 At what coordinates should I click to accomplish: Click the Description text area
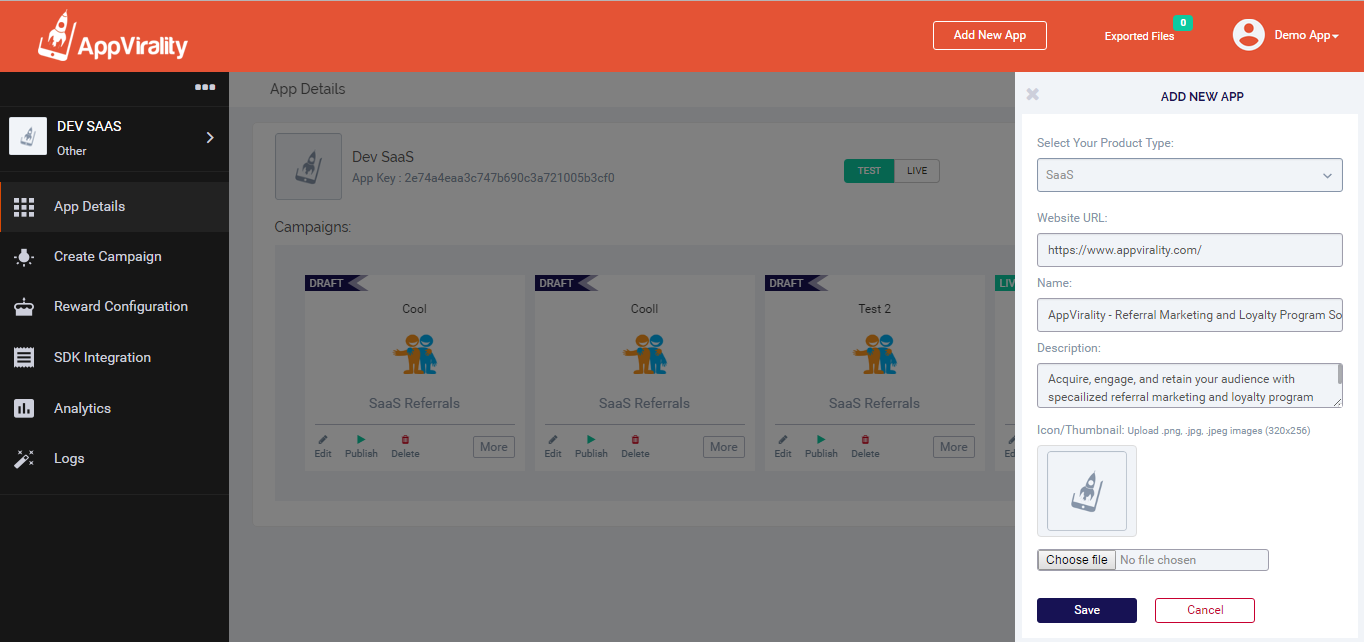(x=1190, y=386)
